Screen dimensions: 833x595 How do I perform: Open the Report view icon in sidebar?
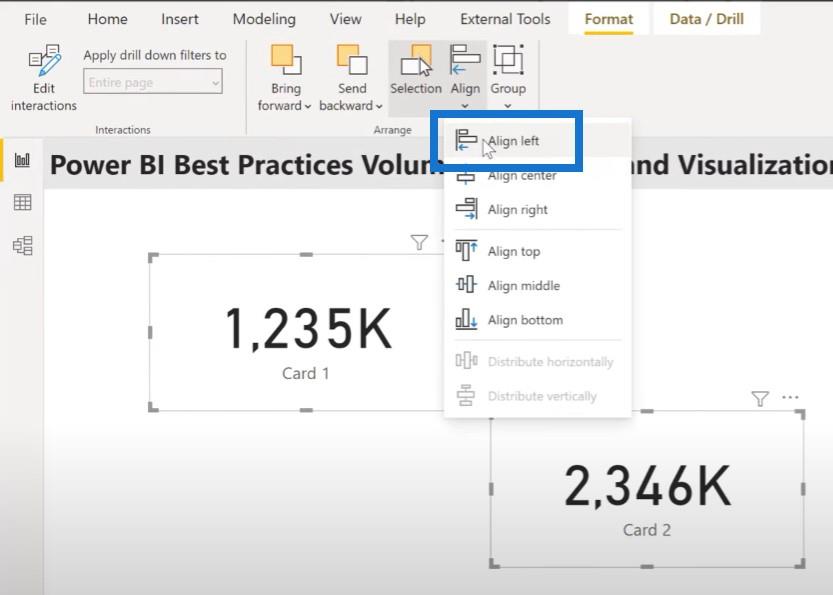point(22,159)
